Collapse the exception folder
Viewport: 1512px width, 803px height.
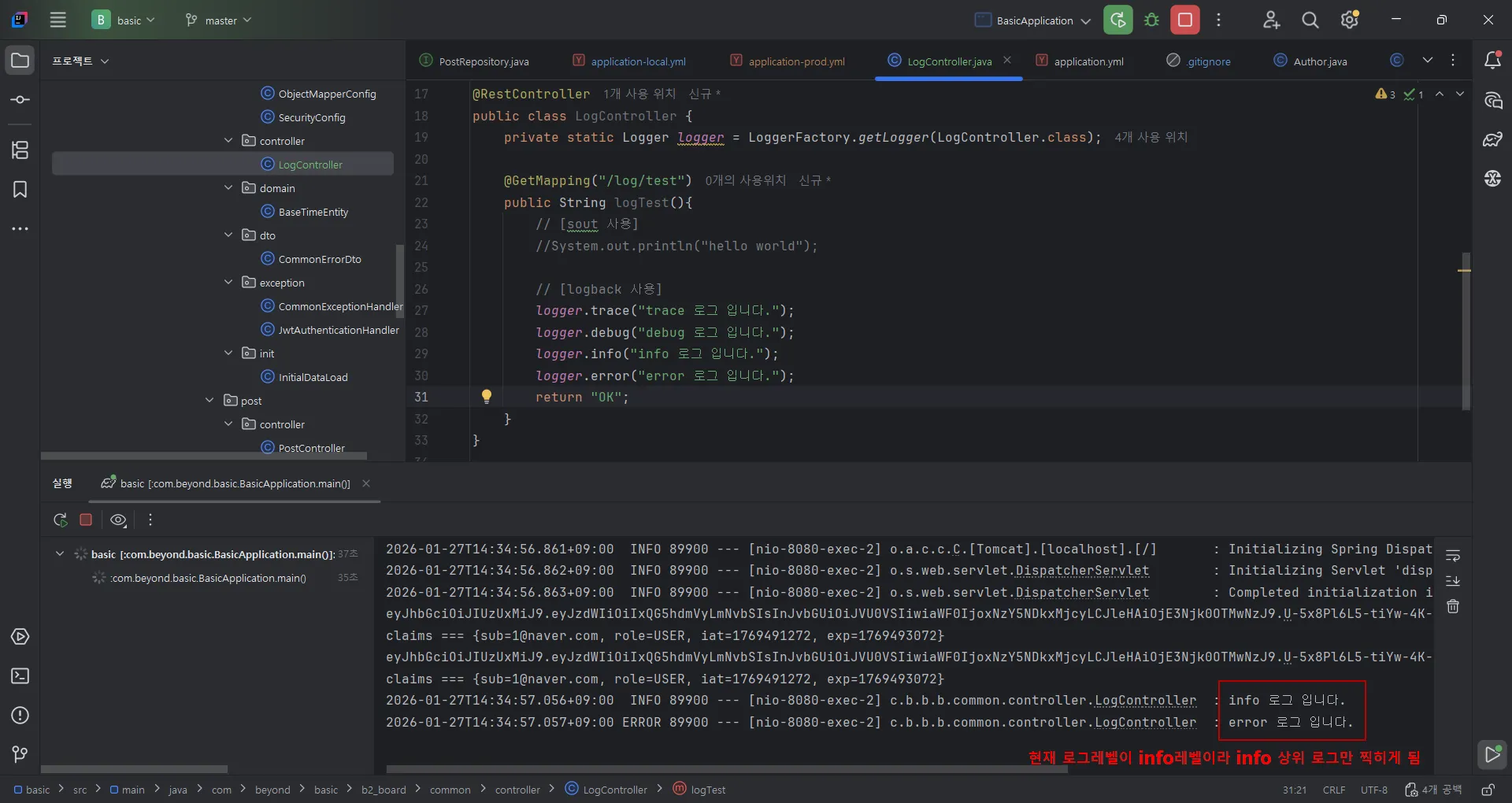point(228,283)
